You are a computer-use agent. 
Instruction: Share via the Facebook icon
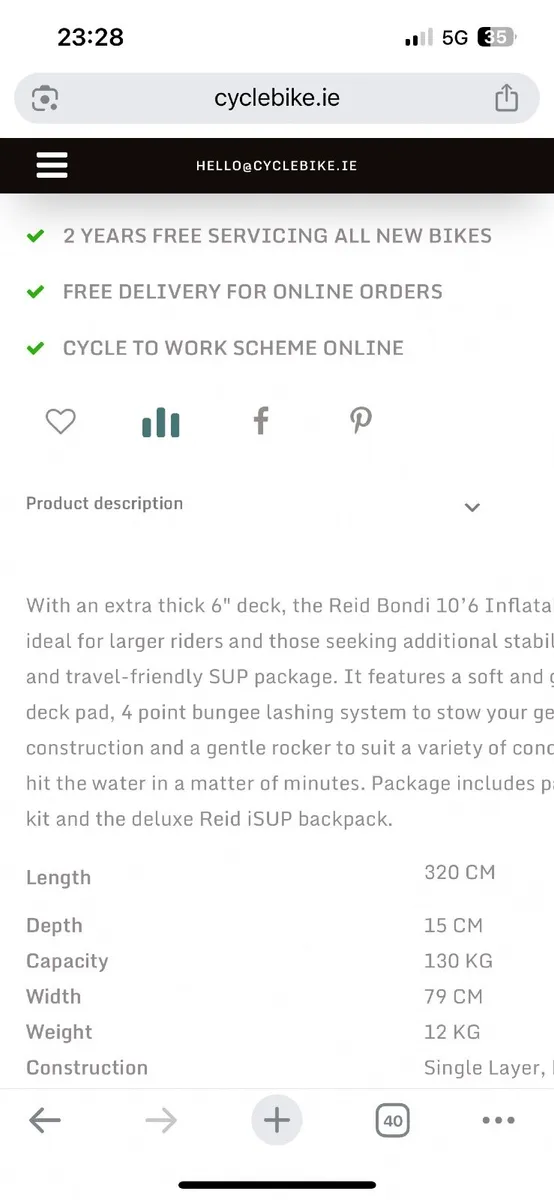tap(261, 421)
